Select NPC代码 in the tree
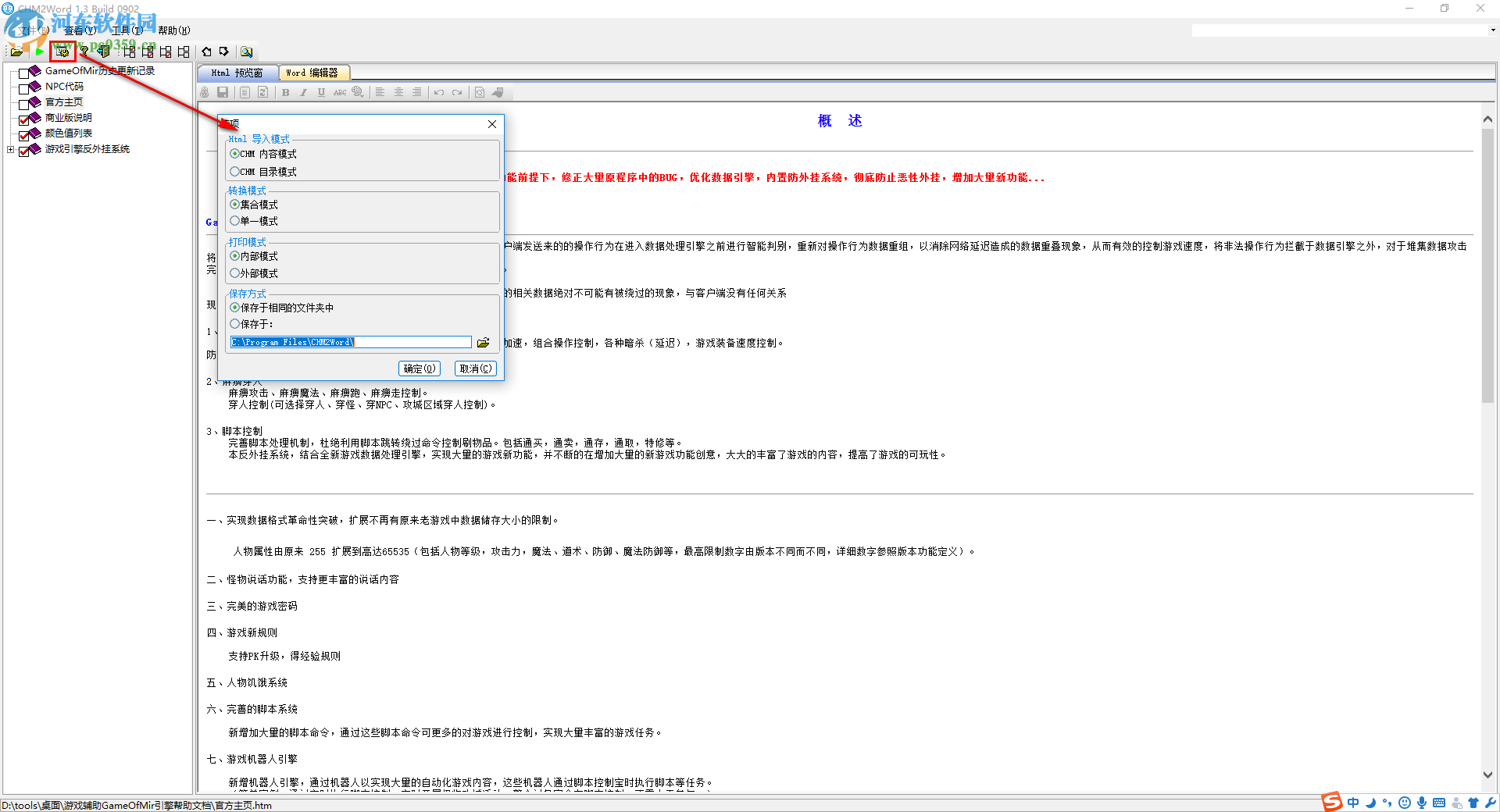1500x812 pixels. [x=64, y=87]
